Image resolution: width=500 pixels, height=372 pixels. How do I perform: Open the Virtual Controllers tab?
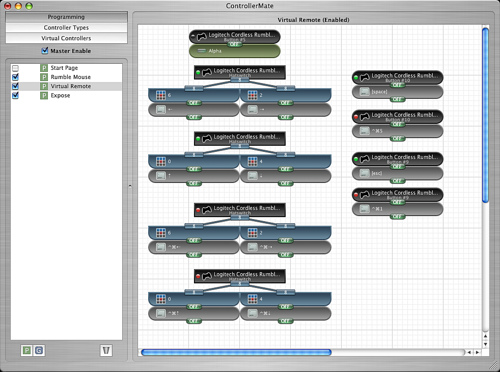click(x=66, y=38)
